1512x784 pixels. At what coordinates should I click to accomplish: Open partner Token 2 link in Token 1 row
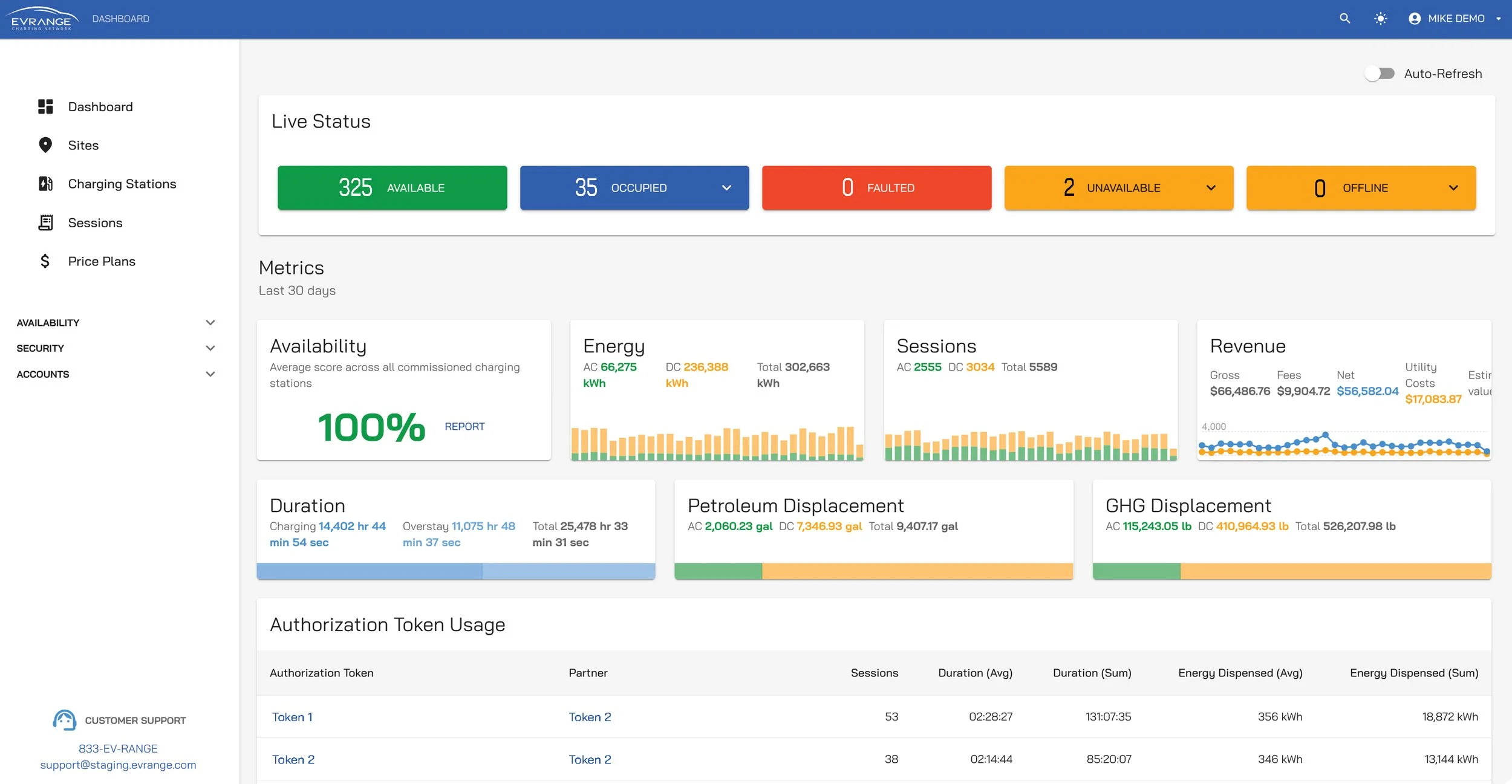point(590,717)
